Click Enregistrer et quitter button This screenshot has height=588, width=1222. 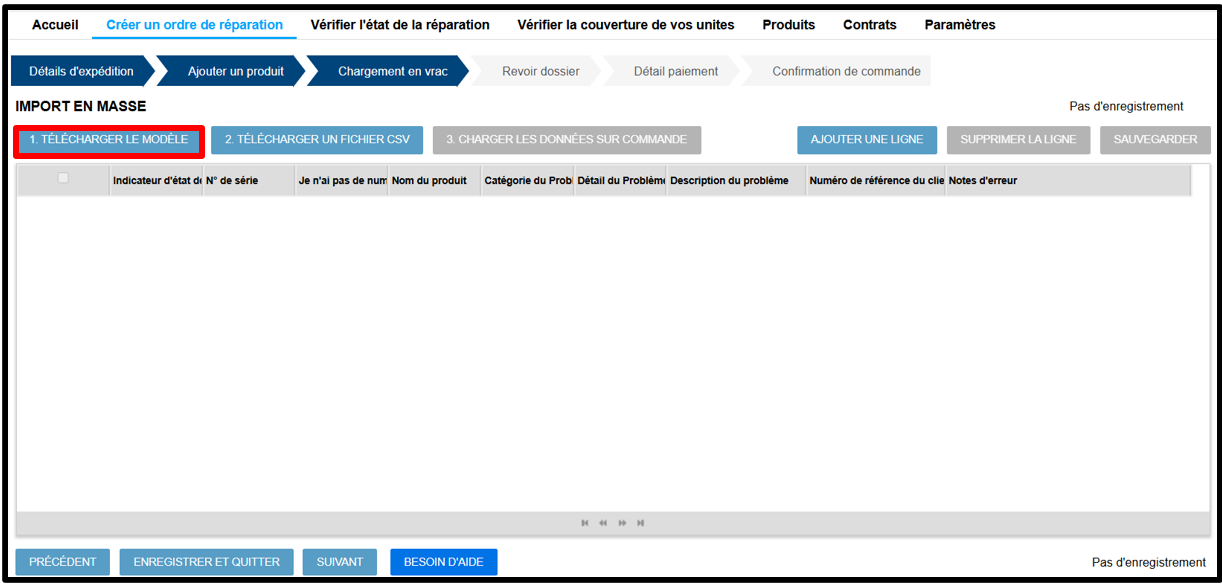coord(207,562)
